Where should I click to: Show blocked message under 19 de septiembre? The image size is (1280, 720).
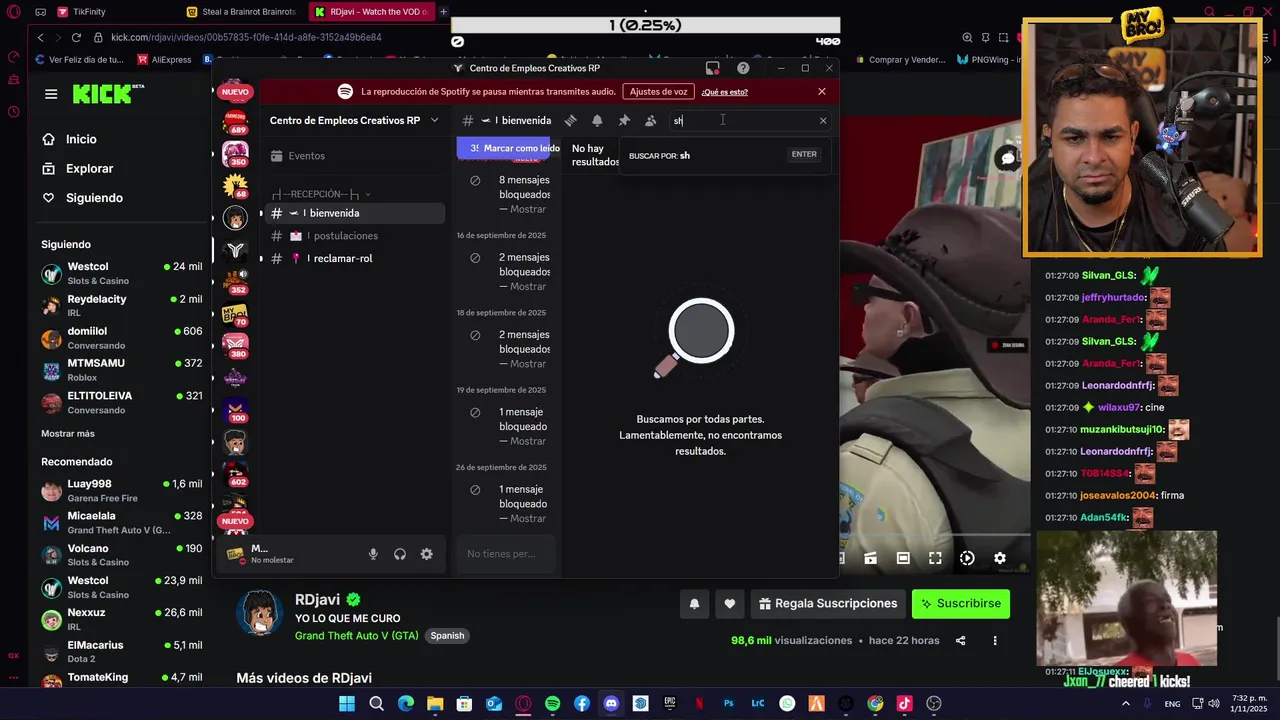528,441
